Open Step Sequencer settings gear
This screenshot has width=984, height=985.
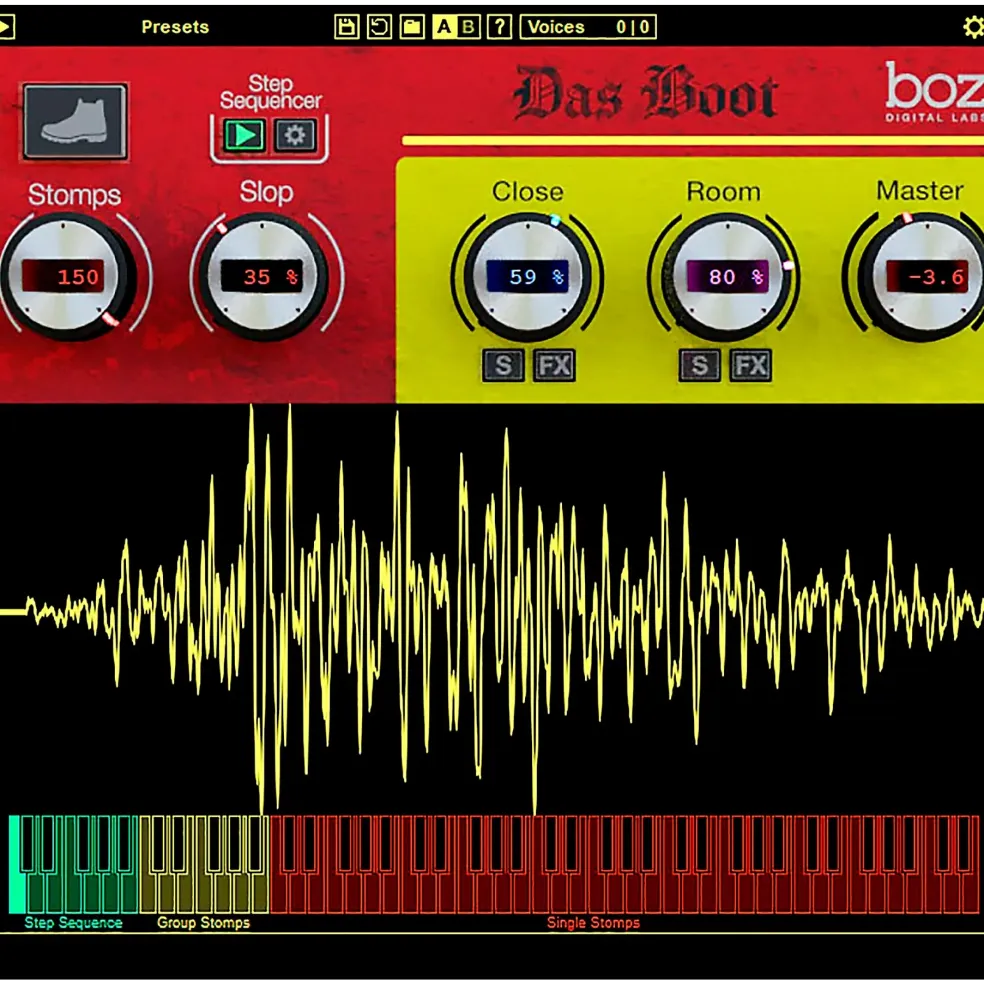coord(295,135)
